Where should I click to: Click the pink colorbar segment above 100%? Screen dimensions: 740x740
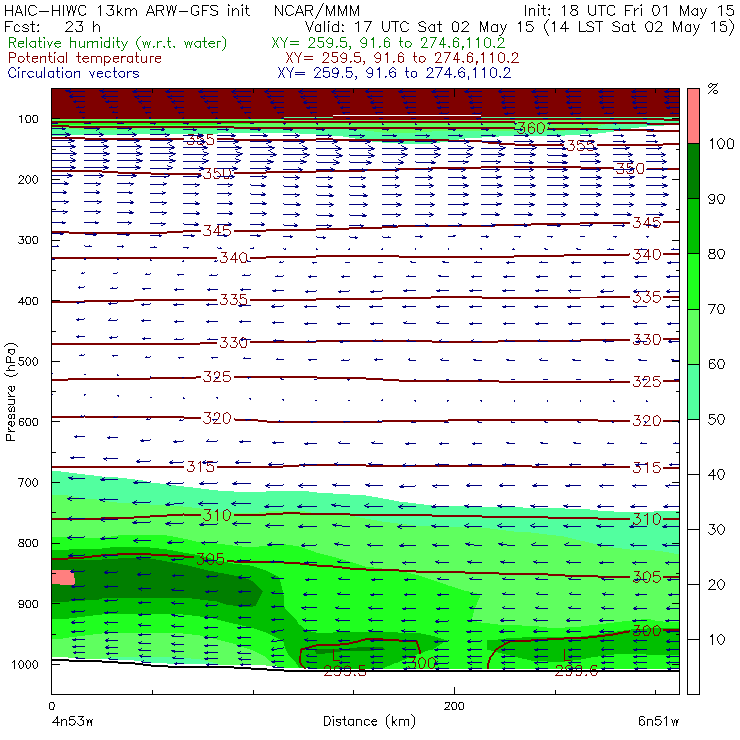693,116
